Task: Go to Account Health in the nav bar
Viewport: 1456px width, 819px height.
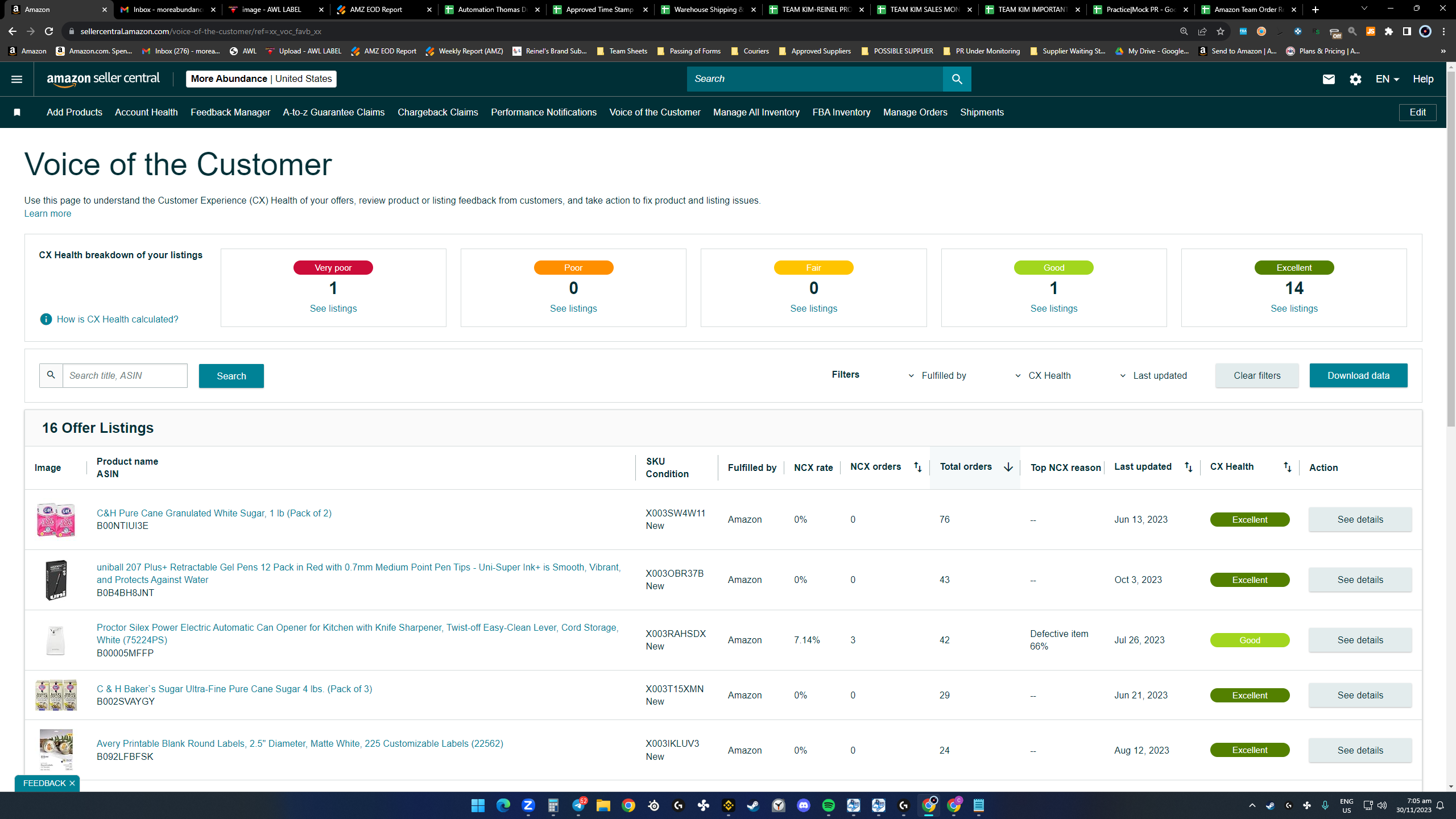Action: click(146, 113)
